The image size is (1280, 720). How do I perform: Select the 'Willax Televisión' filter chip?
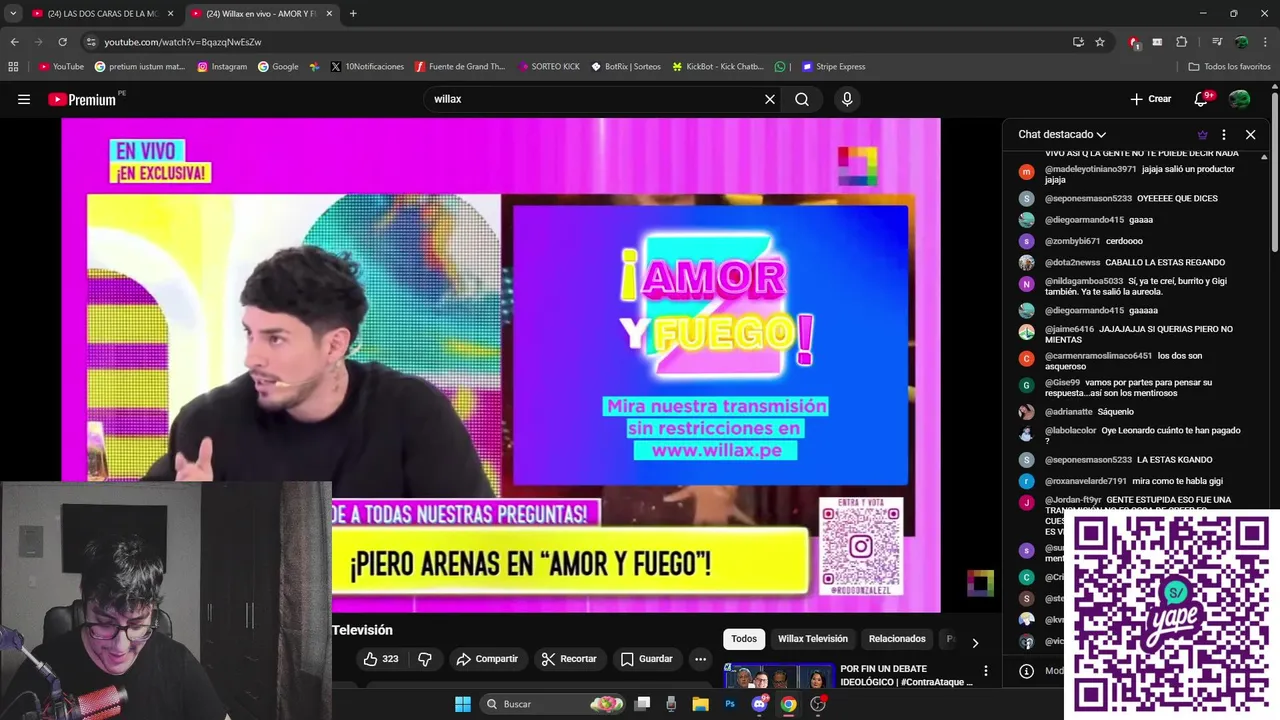[813, 639]
